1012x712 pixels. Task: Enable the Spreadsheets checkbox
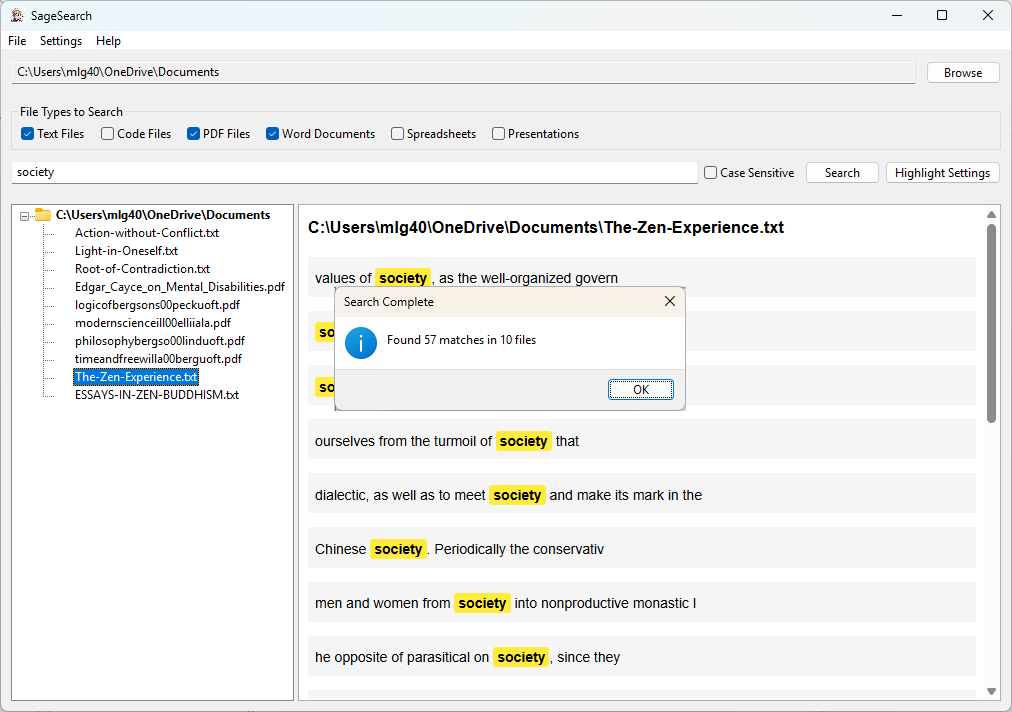click(x=397, y=134)
